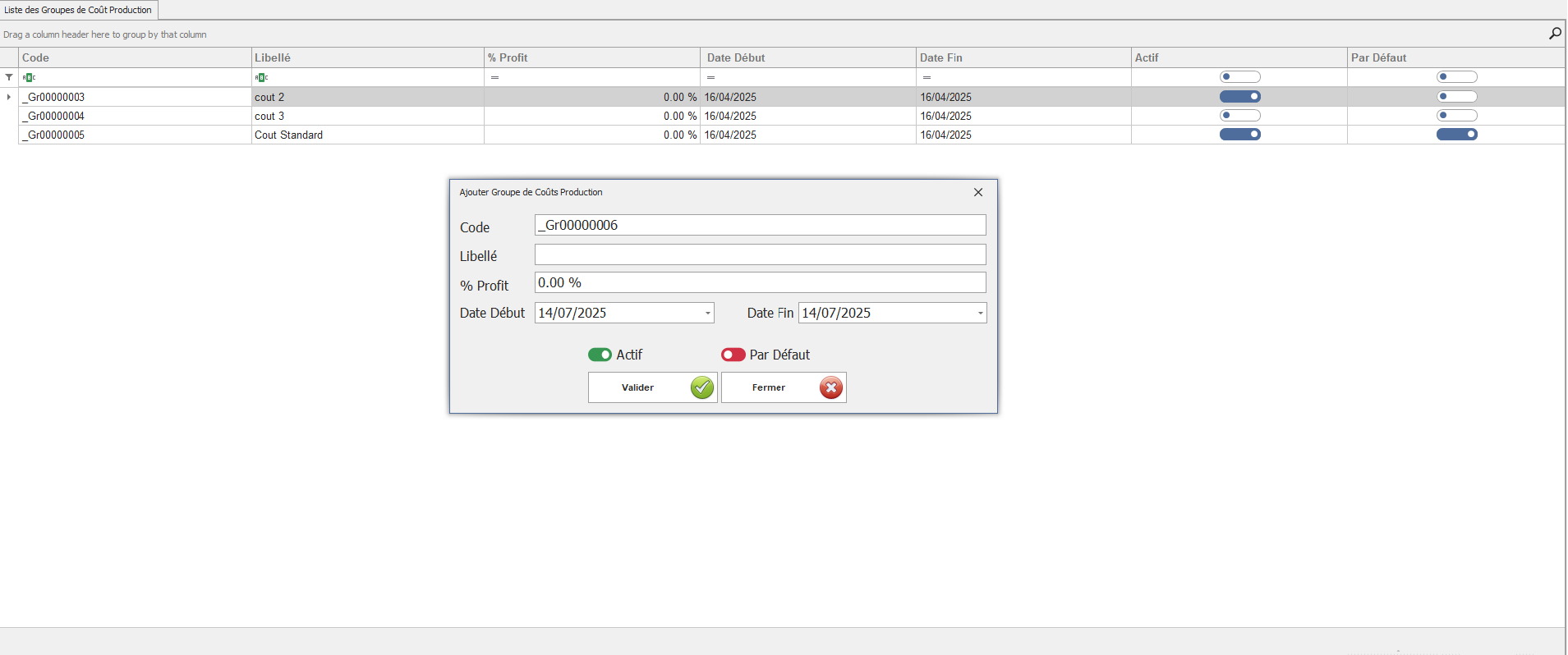
Task: Select the Liste des Groupes de Coût Production tab
Action: (79, 10)
